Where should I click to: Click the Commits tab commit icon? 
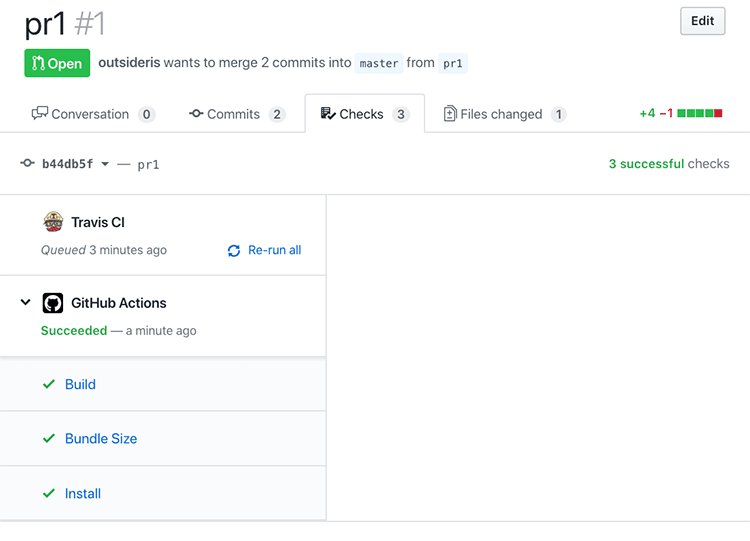[196, 113]
